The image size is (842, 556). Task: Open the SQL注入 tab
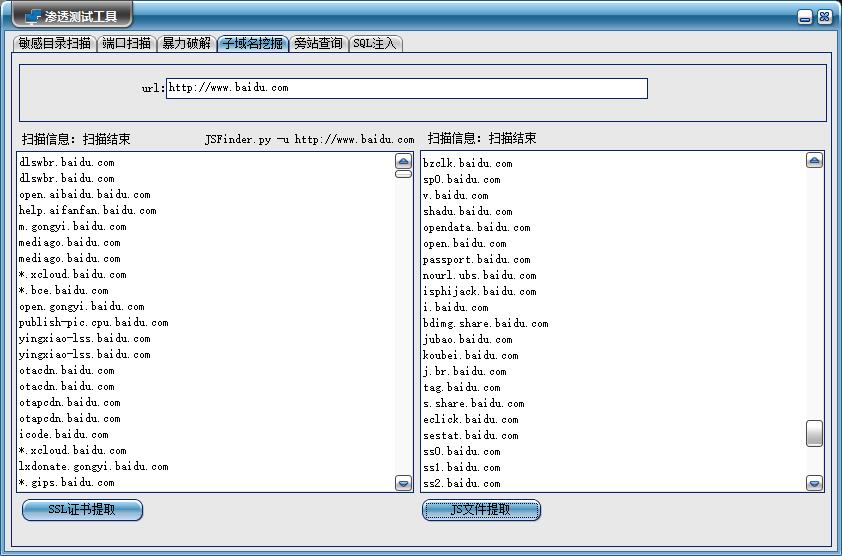[375, 44]
